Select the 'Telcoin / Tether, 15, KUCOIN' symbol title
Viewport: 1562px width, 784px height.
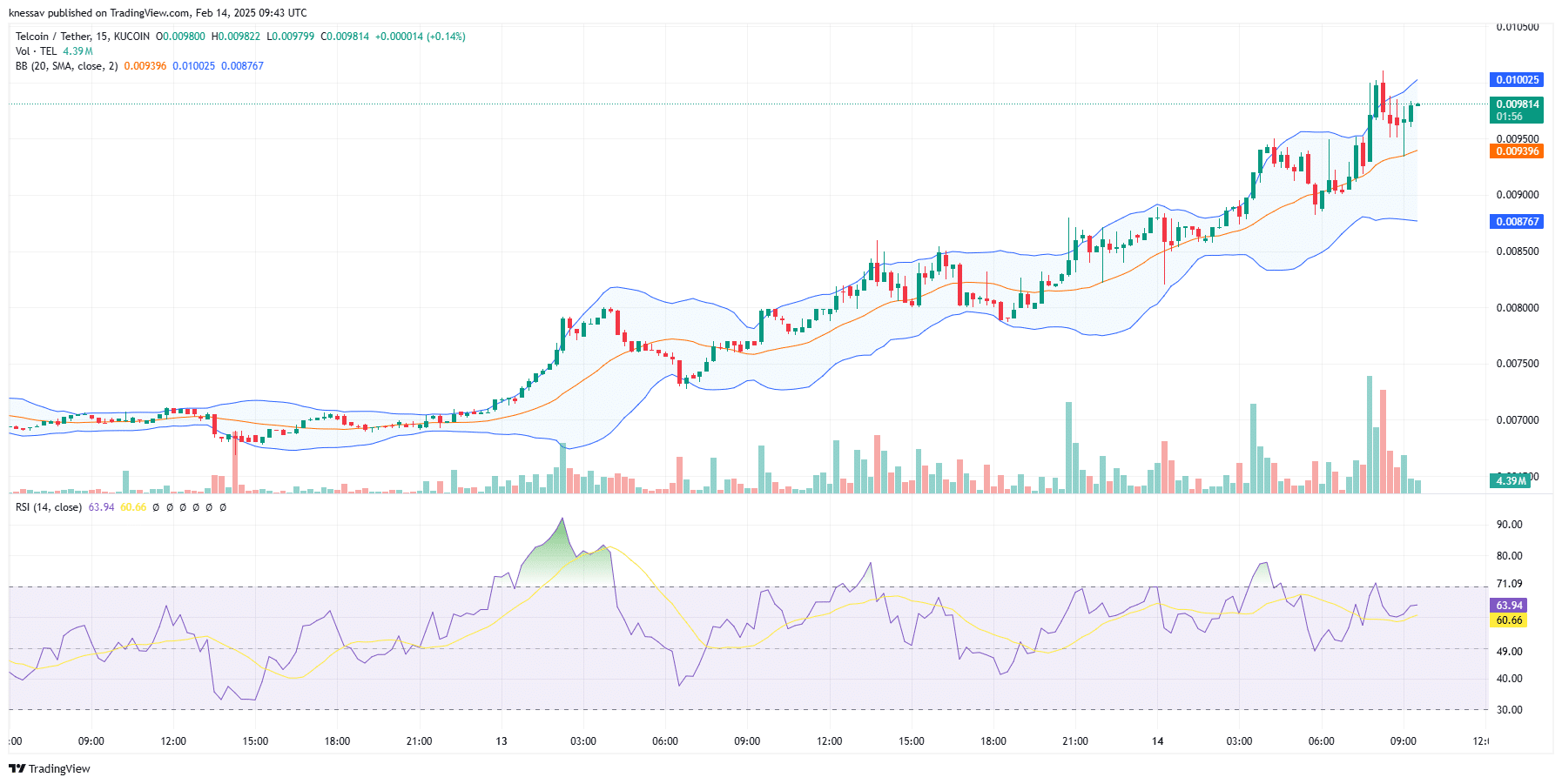click(x=83, y=37)
